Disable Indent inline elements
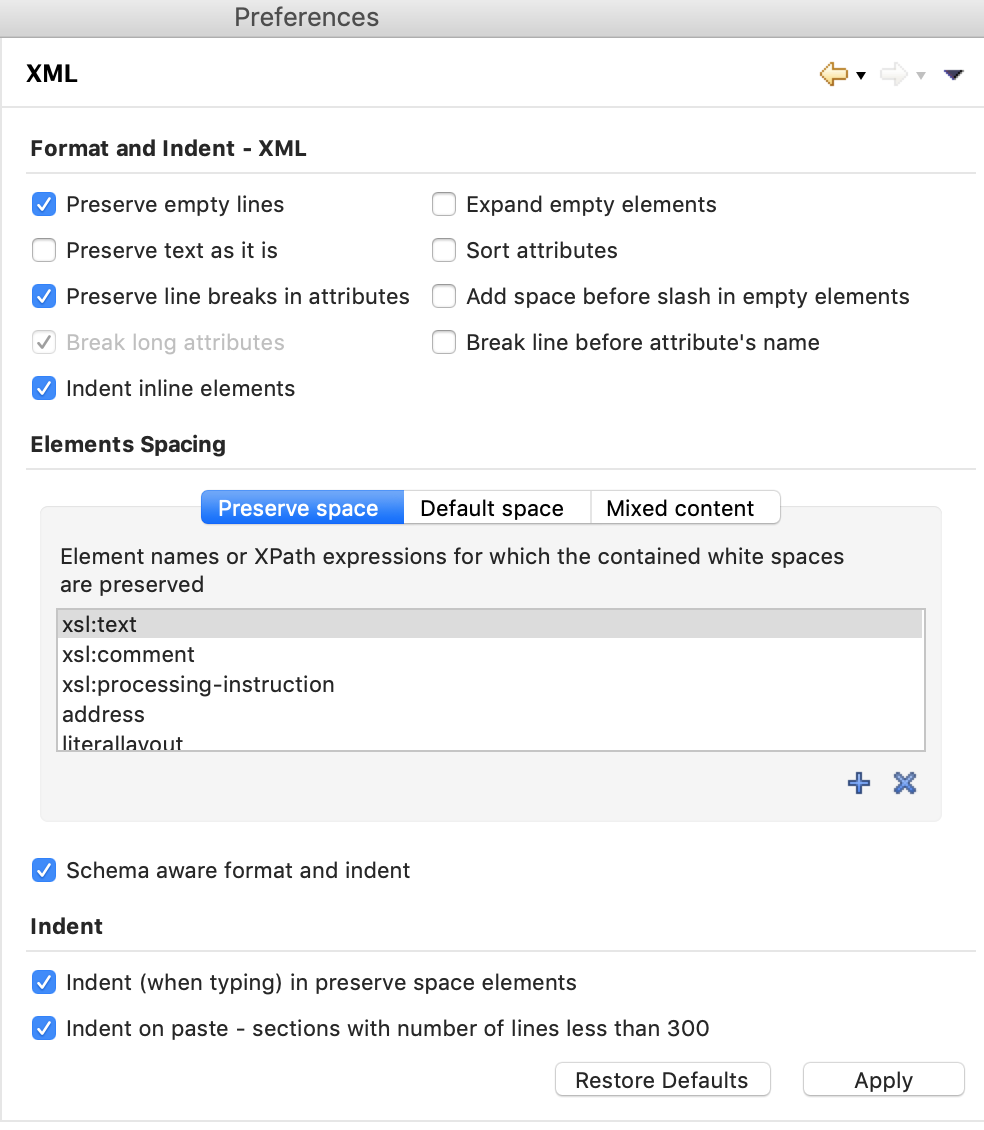 tap(44, 388)
